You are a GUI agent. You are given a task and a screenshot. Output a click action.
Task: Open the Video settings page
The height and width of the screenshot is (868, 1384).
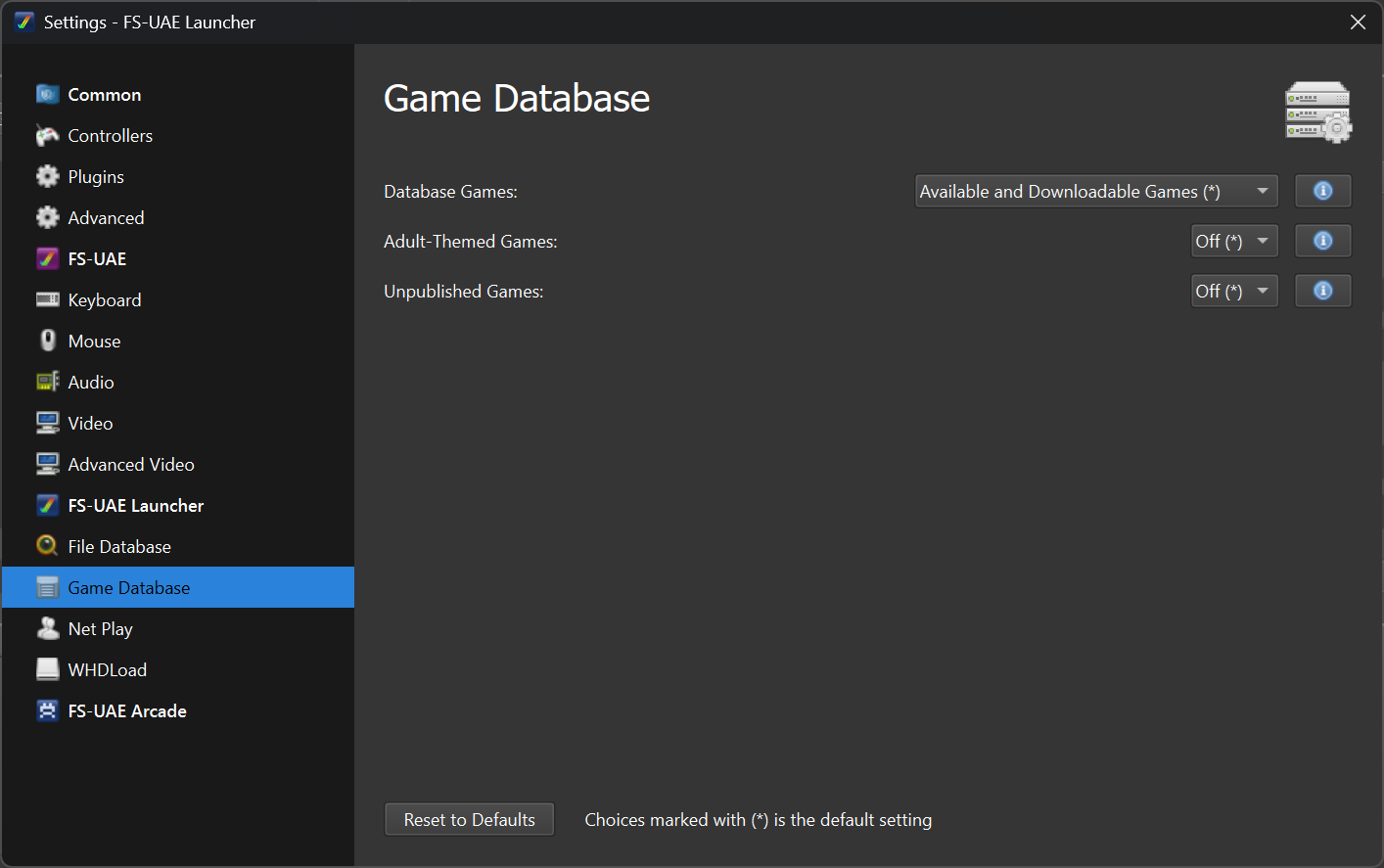pyautogui.click(x=178, y=423)
